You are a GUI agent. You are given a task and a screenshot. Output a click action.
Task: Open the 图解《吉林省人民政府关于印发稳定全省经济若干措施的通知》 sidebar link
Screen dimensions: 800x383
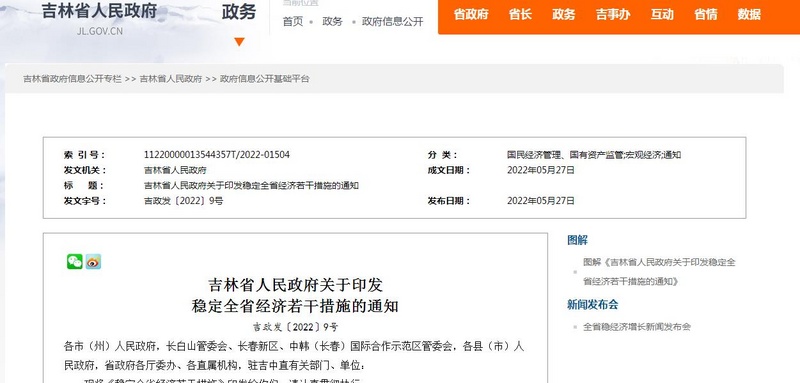coord(660,272)
